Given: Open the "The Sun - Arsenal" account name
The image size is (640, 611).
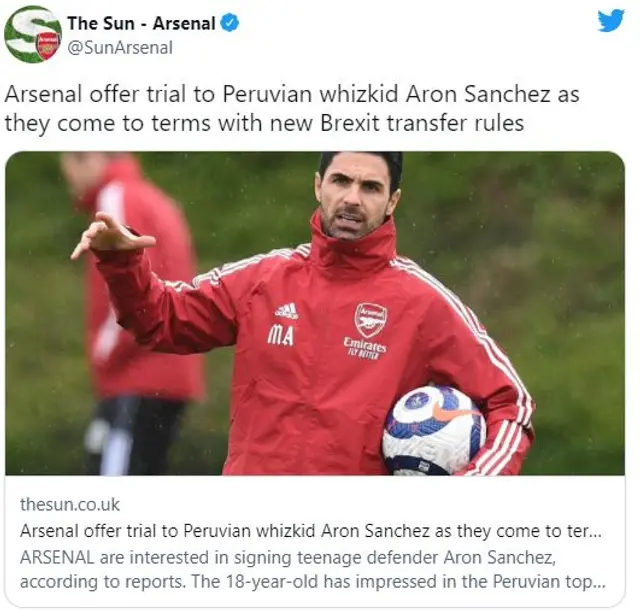Looking at the screenshot, I should [141, 23].
